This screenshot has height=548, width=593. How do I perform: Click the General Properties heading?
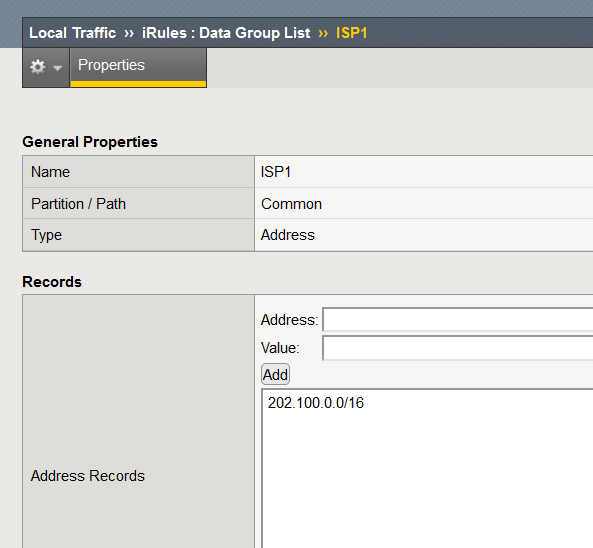click(90, 142)
